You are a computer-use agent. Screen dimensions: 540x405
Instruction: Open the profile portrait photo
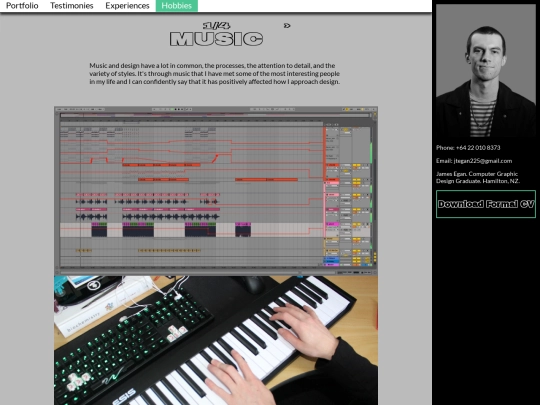(486, 71)
